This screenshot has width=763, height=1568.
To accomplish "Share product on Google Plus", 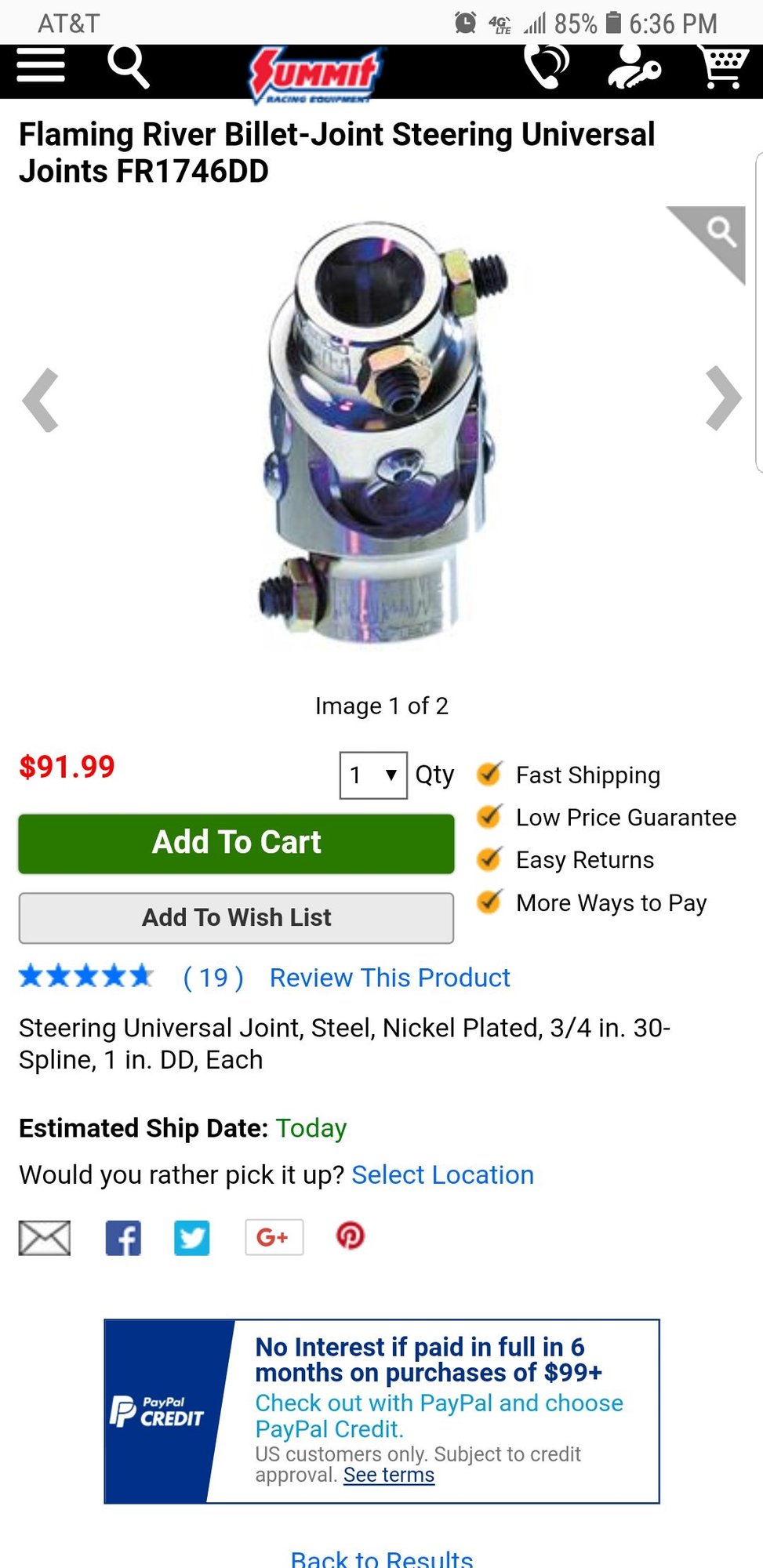I will coord(274,1237).
